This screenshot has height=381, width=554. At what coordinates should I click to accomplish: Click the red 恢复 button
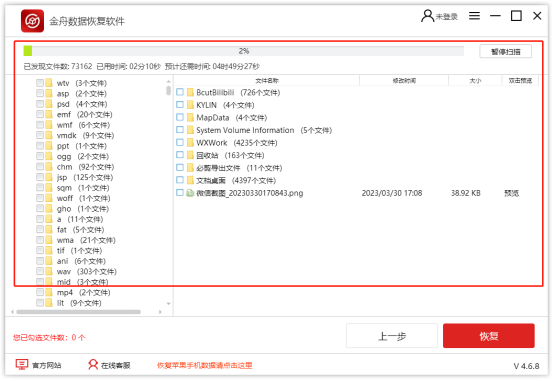pos(489,336)
